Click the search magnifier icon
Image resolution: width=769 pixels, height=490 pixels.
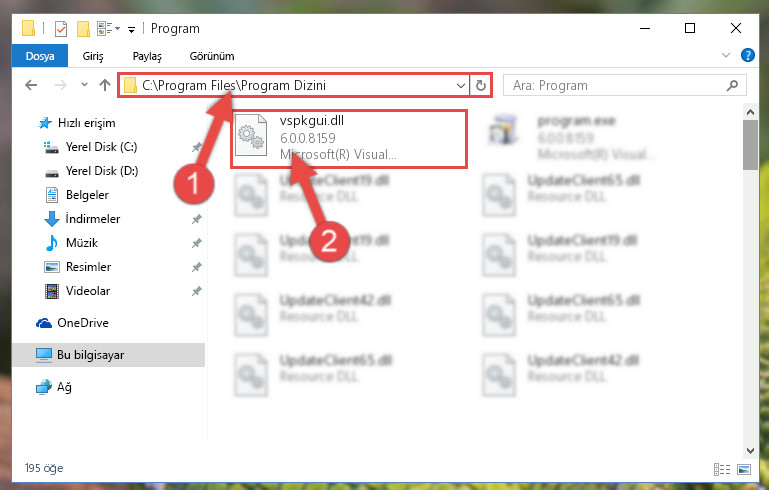tap(732, 85)
